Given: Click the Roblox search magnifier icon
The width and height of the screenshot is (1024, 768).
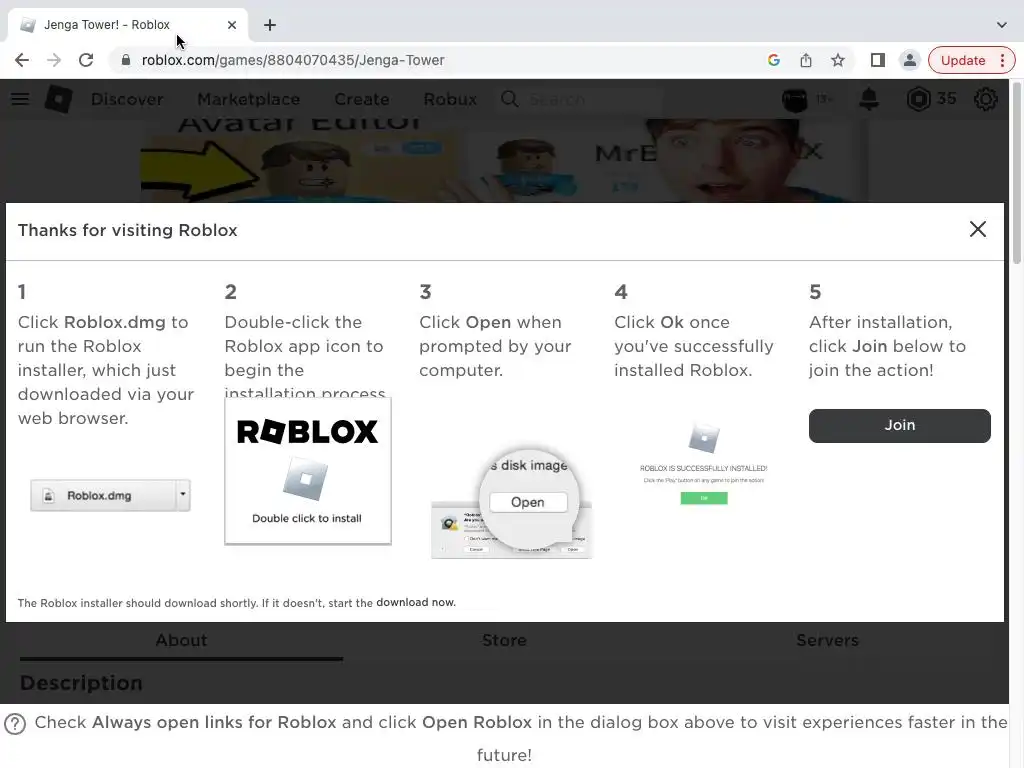Looking at the screenshot, I should point(510,99).
